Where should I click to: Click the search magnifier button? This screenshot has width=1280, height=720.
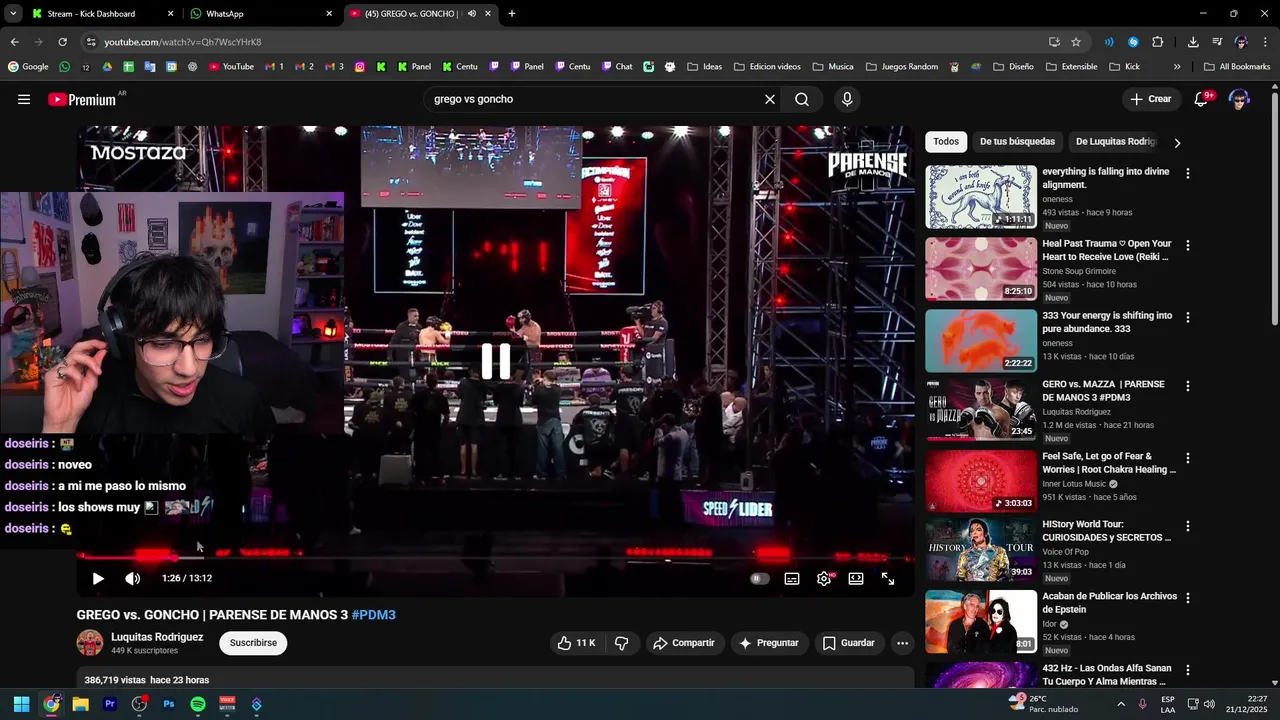[x=802, y=99]
